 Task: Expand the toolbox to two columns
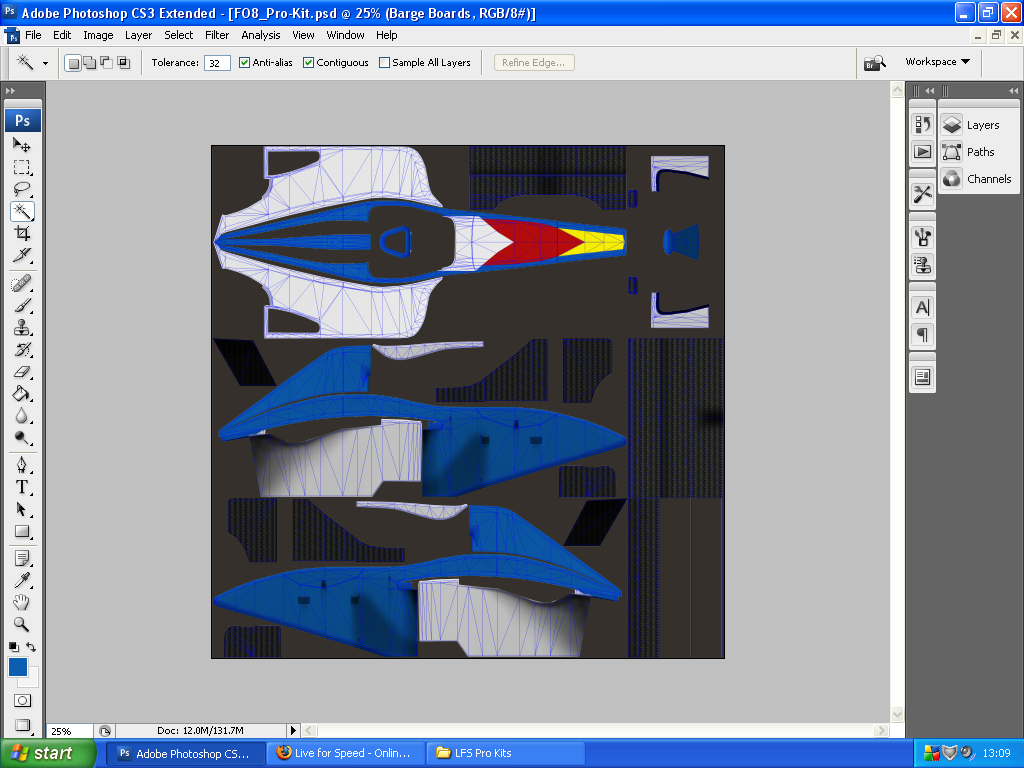pos(10,91)
